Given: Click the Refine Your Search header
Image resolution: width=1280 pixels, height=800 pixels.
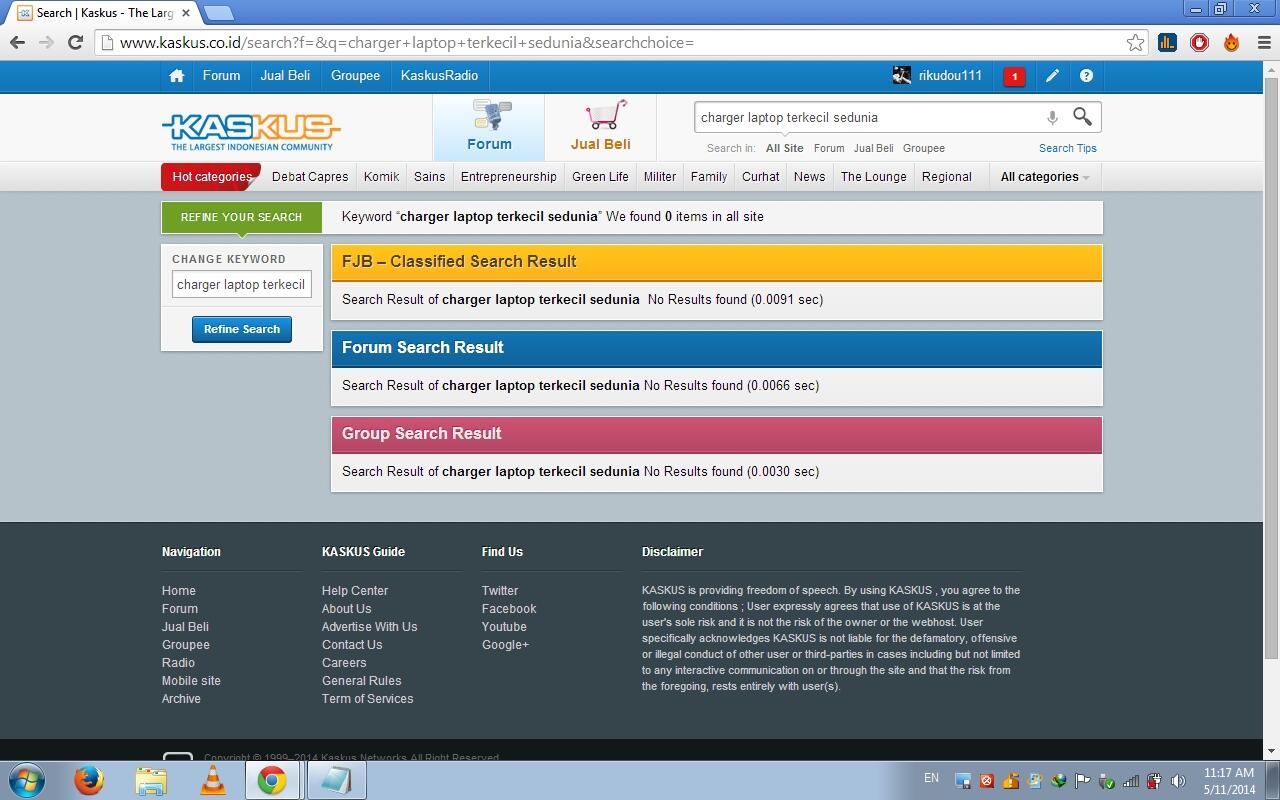Looking at the screenshot, I should point(241,217).
